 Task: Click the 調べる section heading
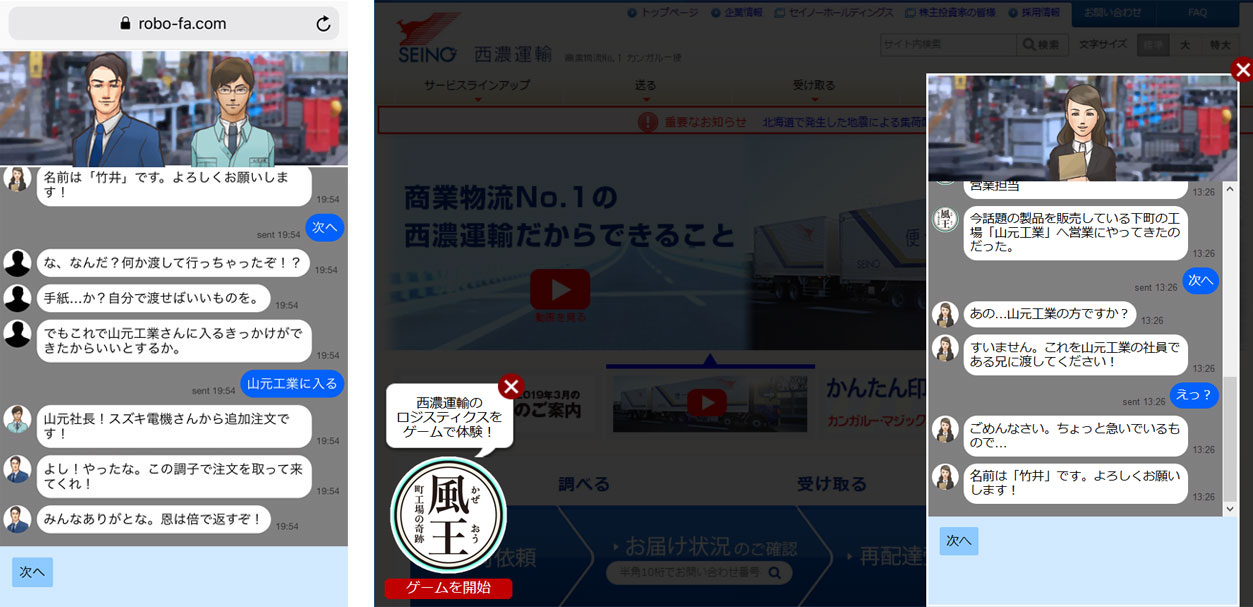coord(584,484)
